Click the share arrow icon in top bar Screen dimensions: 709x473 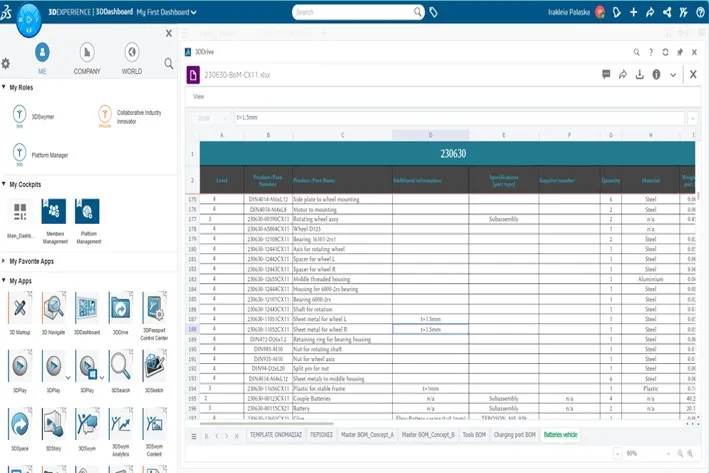tap(650, 12)
